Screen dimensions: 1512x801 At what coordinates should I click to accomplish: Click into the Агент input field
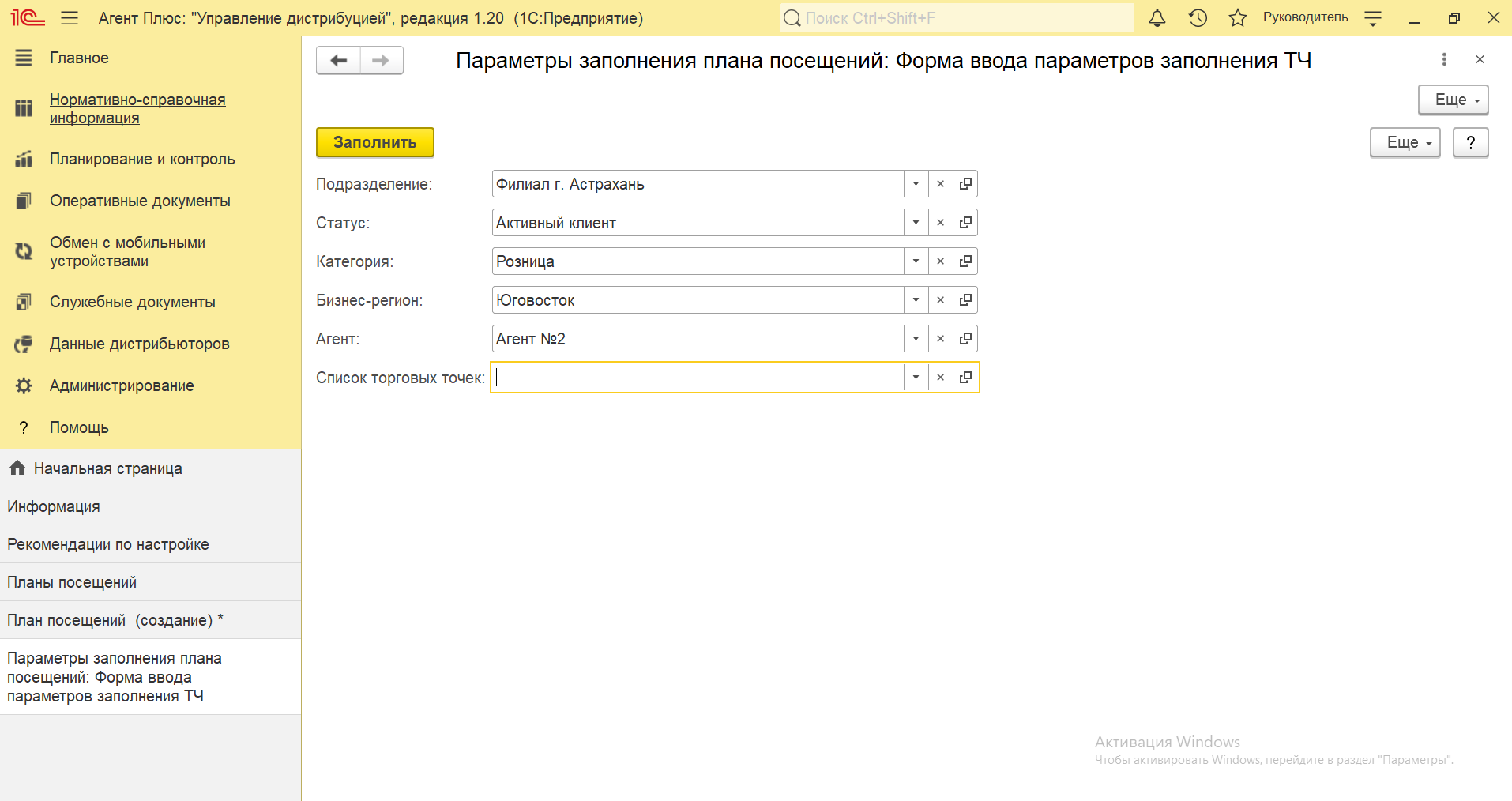(x=698, y=339)
